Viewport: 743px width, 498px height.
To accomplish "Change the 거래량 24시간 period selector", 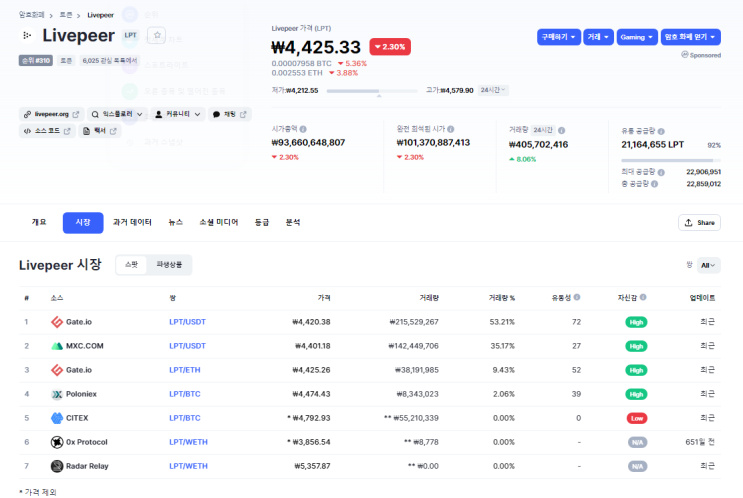I will (543, 130).
